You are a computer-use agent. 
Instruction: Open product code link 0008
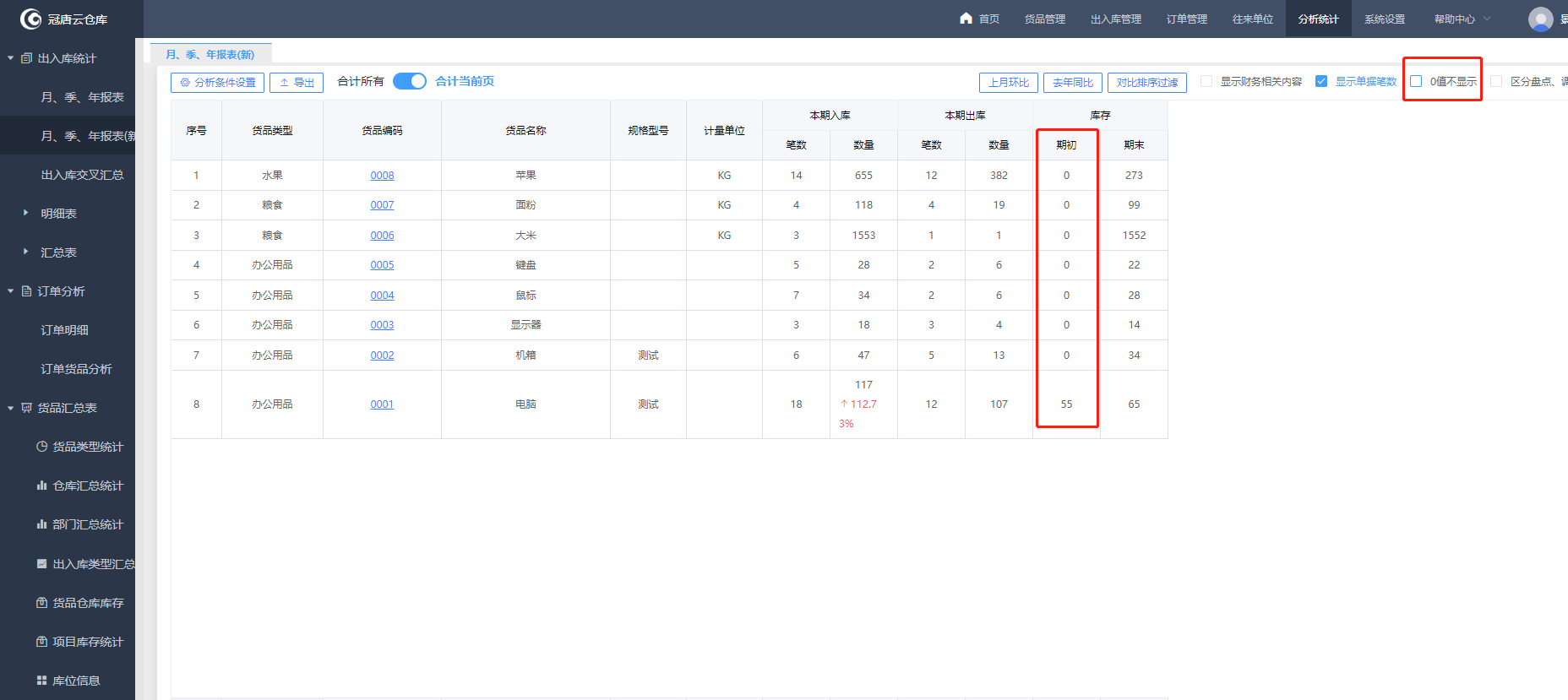(382, 176)
